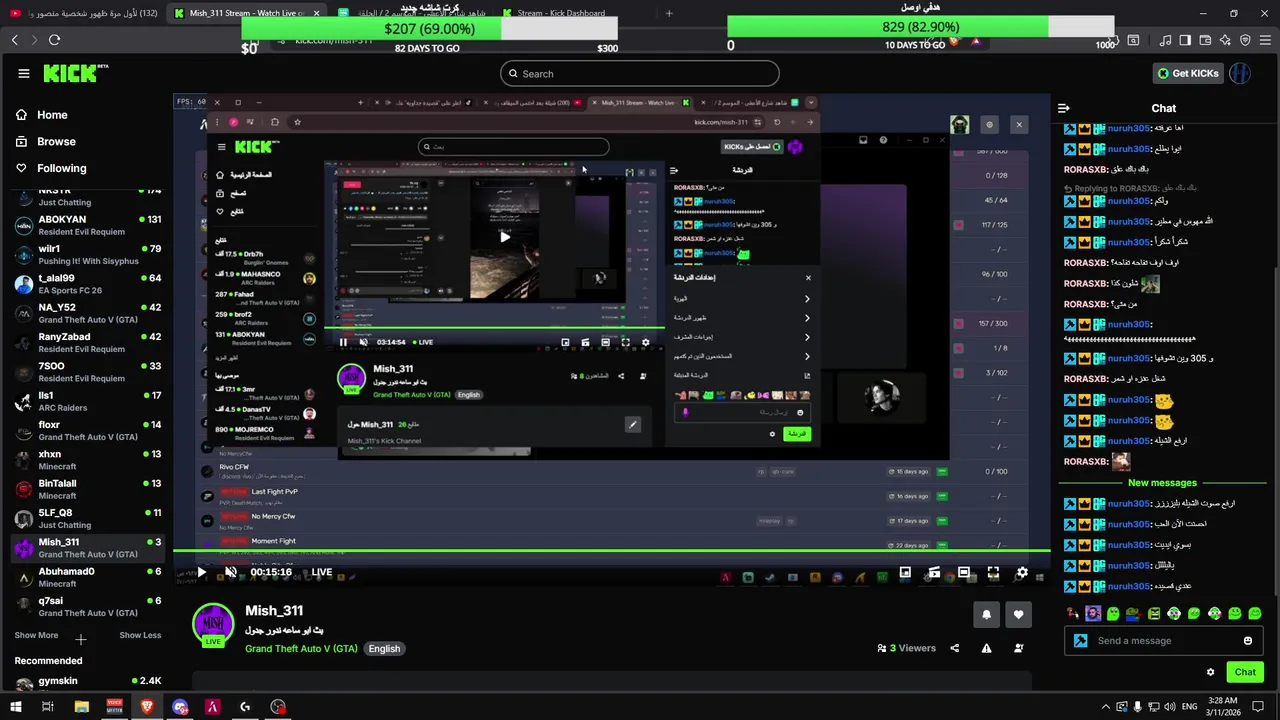Turn on notifications bell for Mish_311

[x=986, y=615]
